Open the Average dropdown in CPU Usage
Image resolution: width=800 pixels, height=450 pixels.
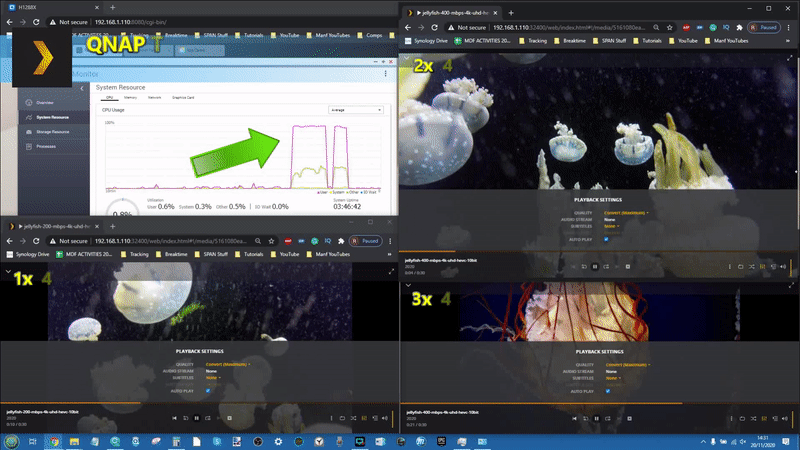coord(356,110)
